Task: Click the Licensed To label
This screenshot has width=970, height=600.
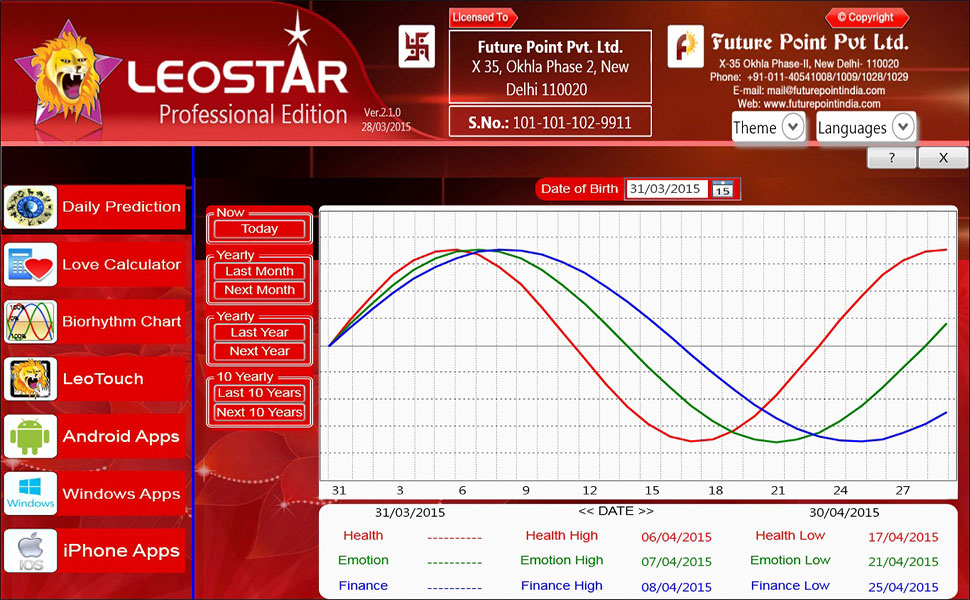Action: click(x=481, y=17)
